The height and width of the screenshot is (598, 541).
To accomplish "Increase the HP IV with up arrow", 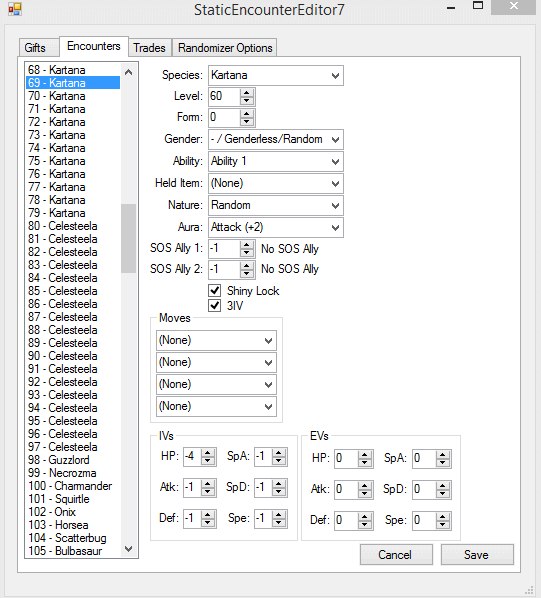I will point(208,453).
